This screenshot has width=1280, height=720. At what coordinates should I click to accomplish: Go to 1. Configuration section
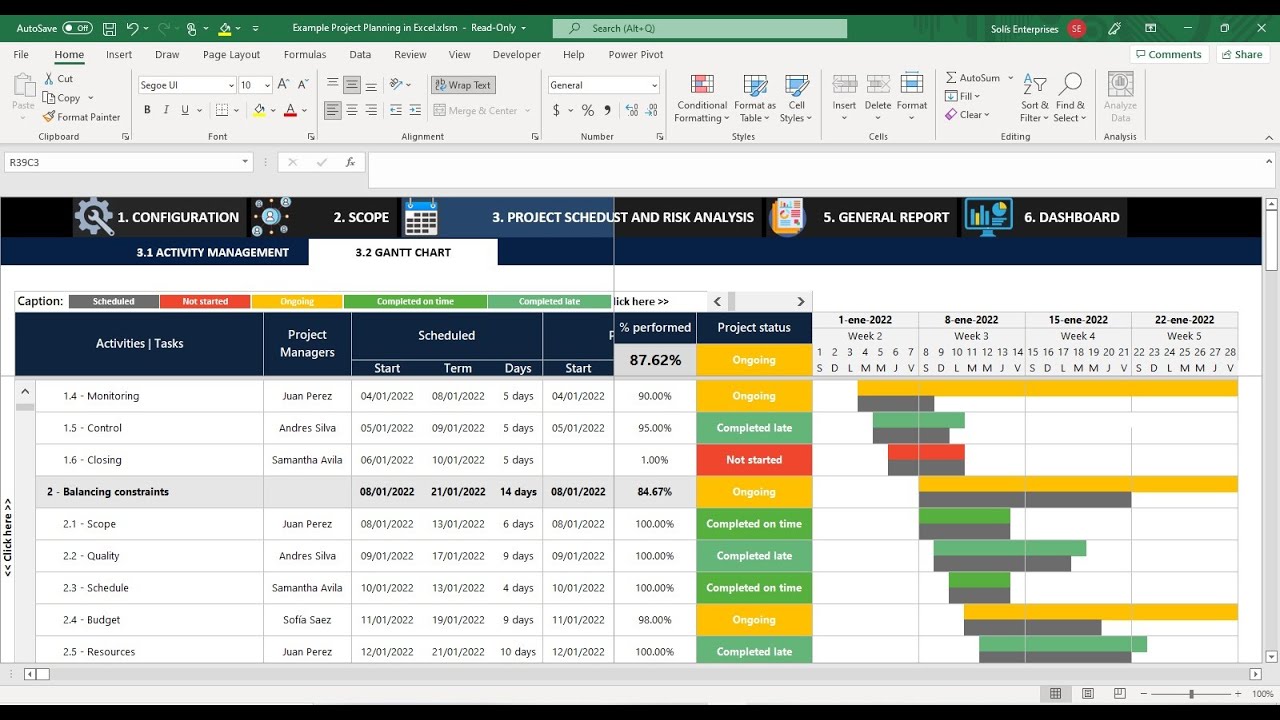(178, 217)
